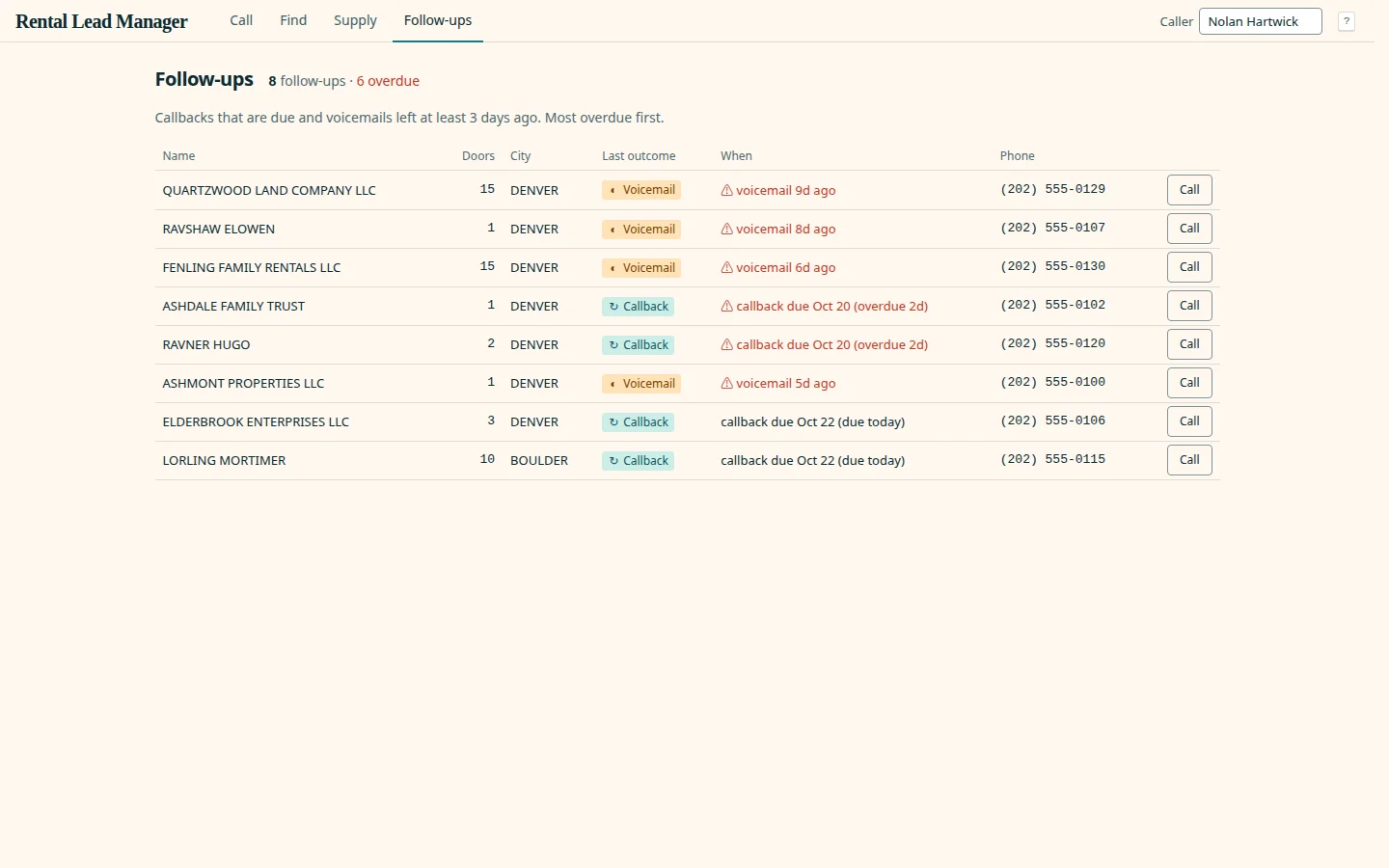Image resolution: width=1389 pixels, height=868 pixels.
Task: Call Quartzwood Land Company LLC
Action: [x=1189, y=190]
